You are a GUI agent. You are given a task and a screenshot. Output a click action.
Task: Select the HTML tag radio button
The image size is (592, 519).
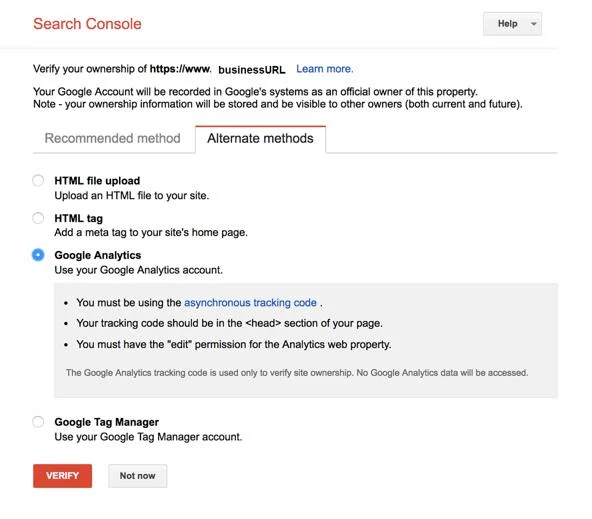(x=38, y=218)
